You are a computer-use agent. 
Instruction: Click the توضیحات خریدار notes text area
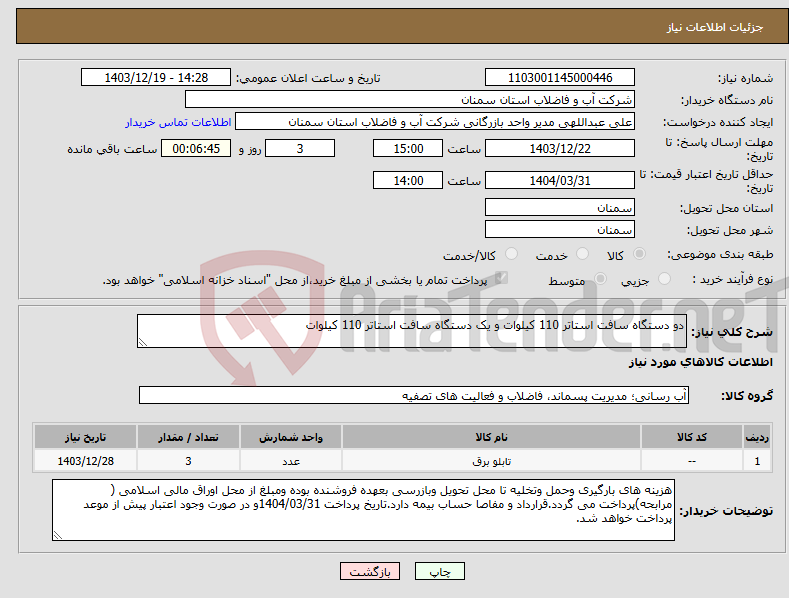click(x=363, y=510)
